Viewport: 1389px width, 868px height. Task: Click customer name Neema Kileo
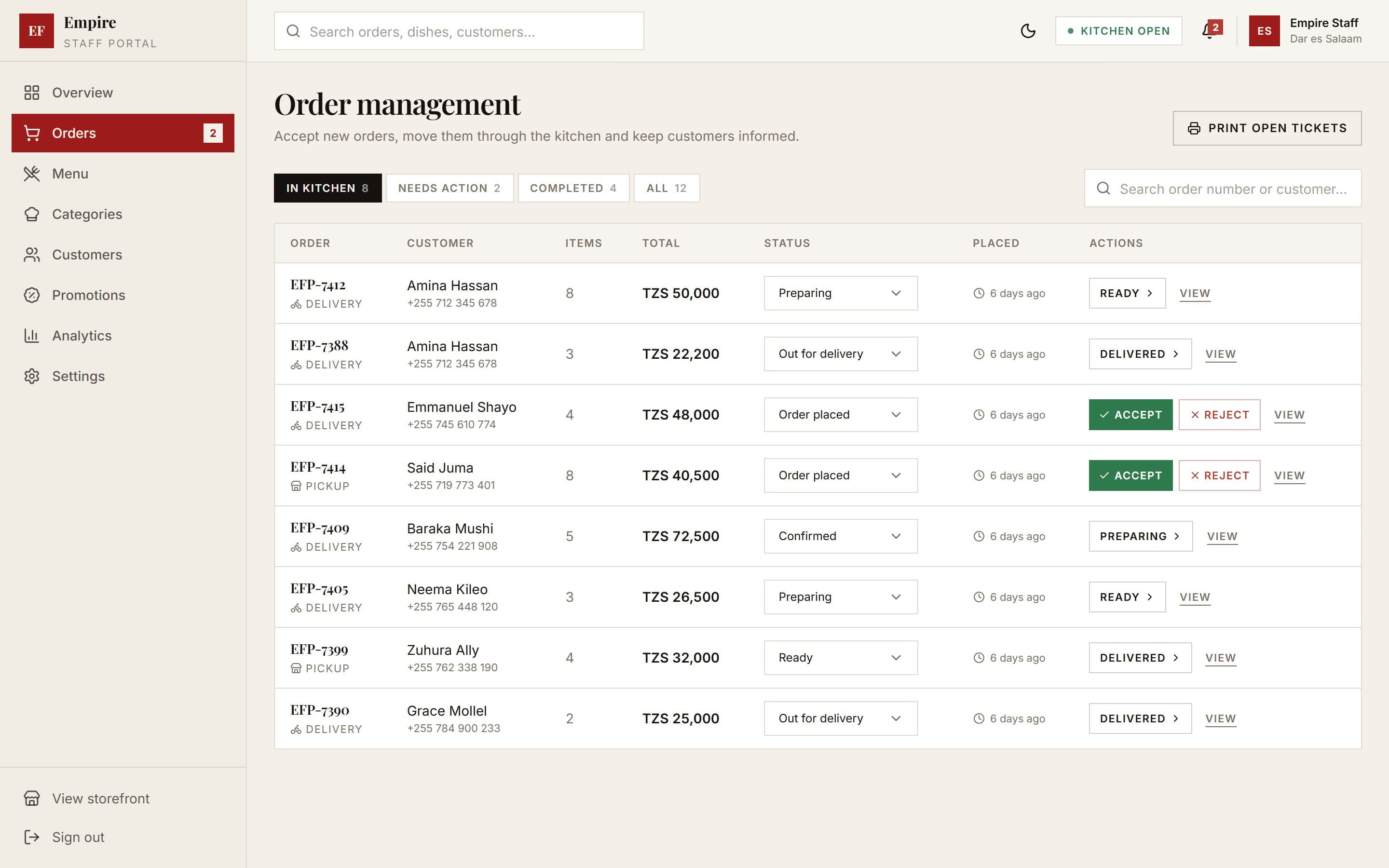point(447,590)
